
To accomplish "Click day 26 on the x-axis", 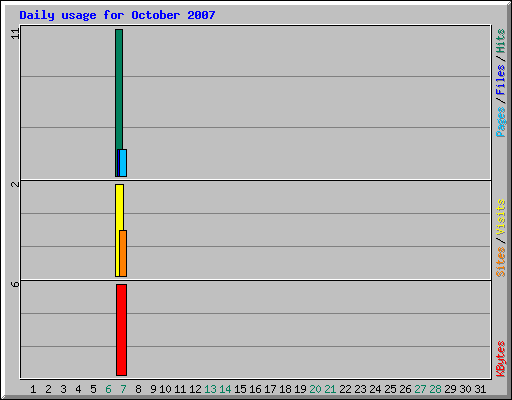I will pyautogui.click(x=405, y=389).
